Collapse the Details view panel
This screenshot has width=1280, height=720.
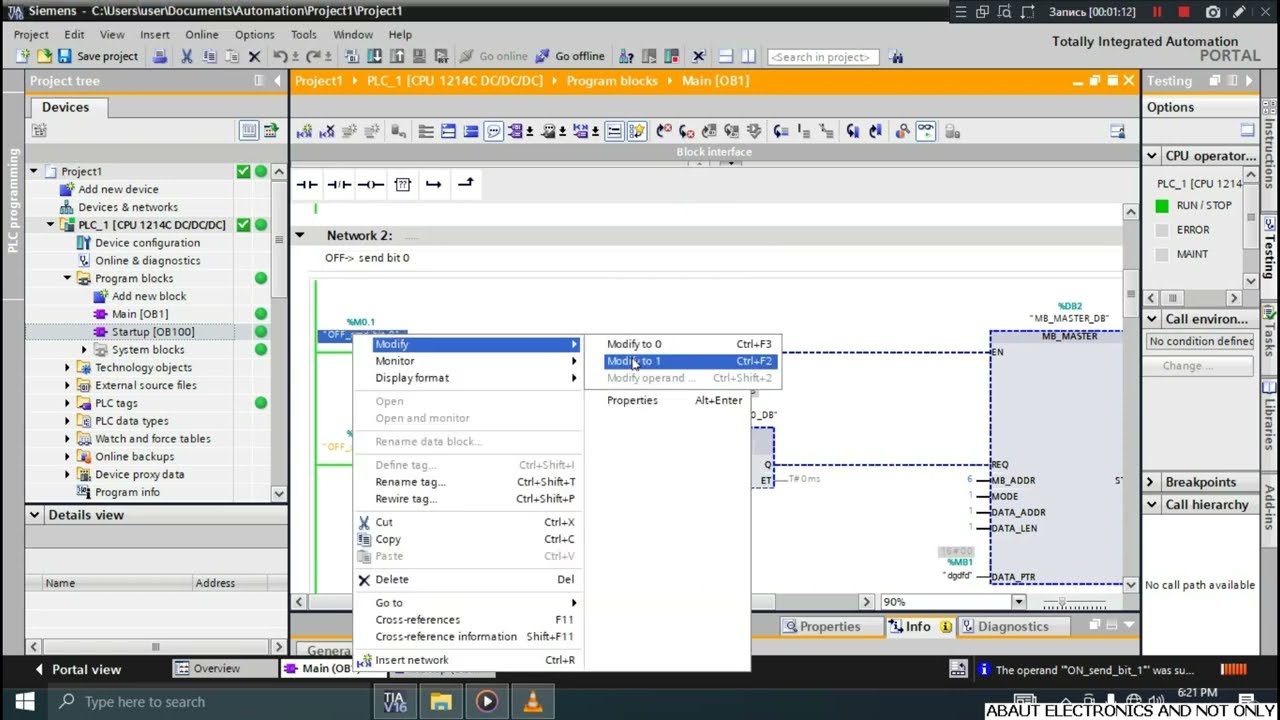35,515
